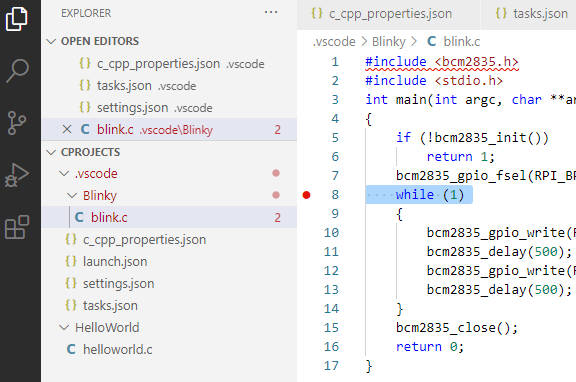Click JSON icon of c_cpp_properties.json in Open Editors
The image size is (576, 382).
85,63
